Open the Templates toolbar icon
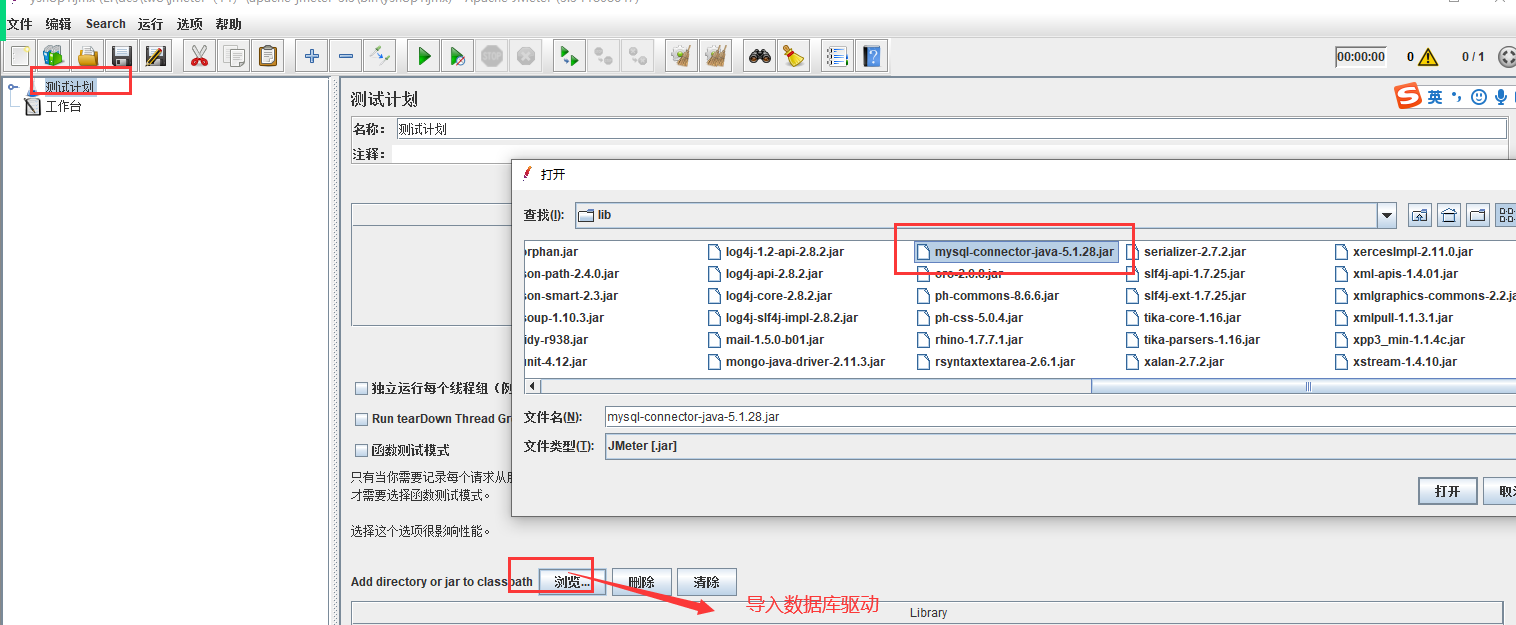 (x=54, y=56)
